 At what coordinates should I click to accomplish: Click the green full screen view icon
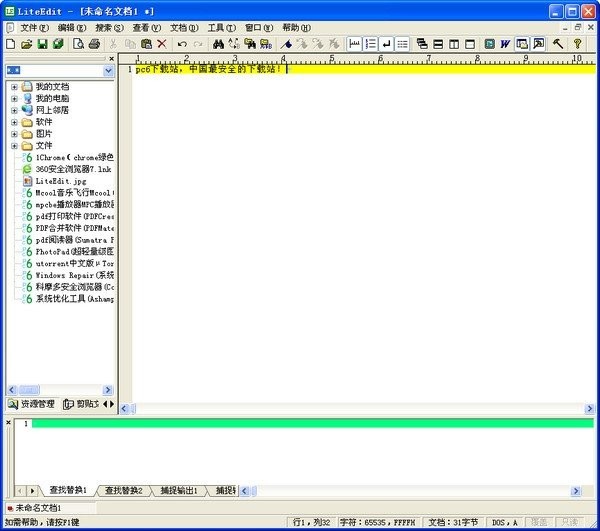(x=489, y=44)
